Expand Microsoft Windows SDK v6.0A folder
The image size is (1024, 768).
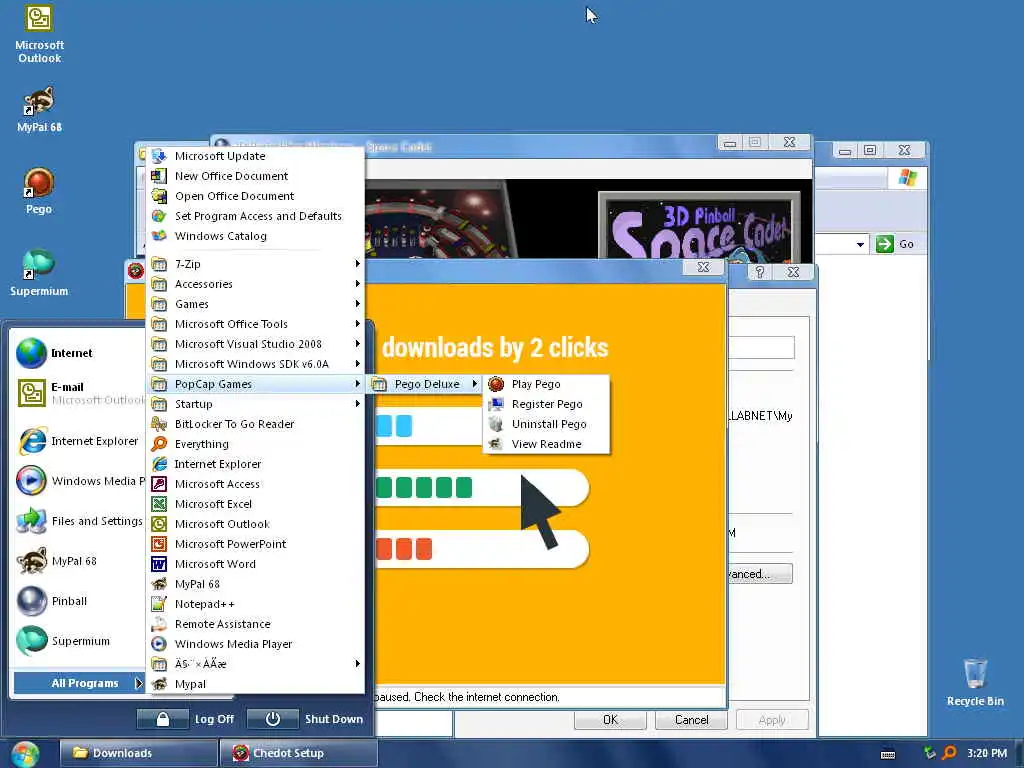click(x=255, y=364)
